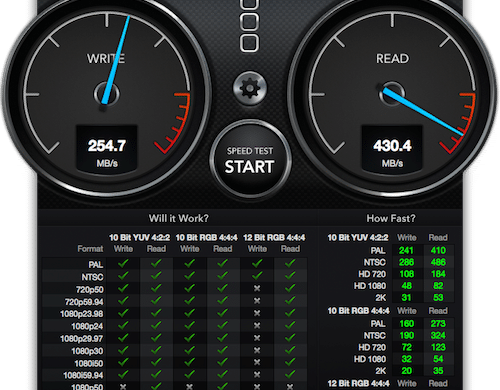The height and width of the screenshot is (390, 500).
Task: Click PAL checkmark under 10 Bit YUV Write
Action: [x=123, y=264]
